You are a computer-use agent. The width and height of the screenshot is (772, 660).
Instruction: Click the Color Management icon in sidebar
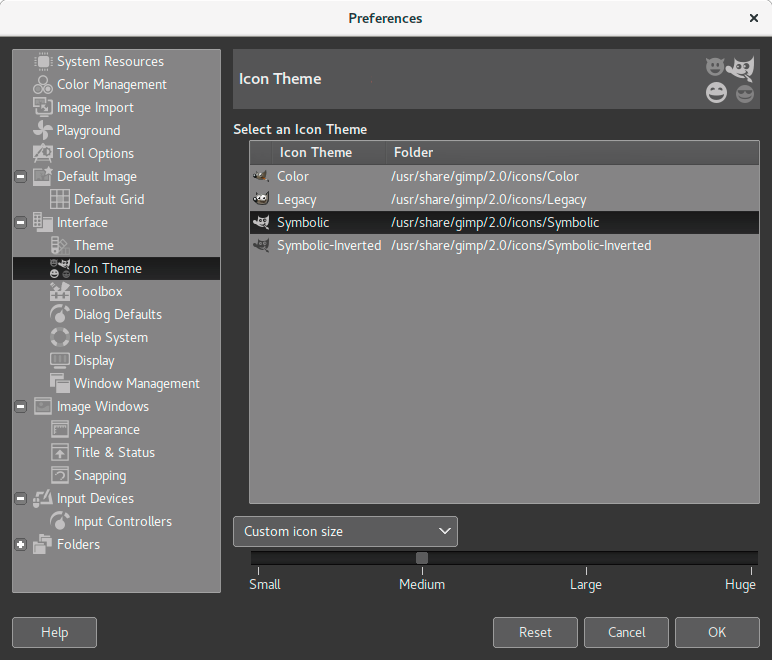pyautogui.click(x=43, y=85)
